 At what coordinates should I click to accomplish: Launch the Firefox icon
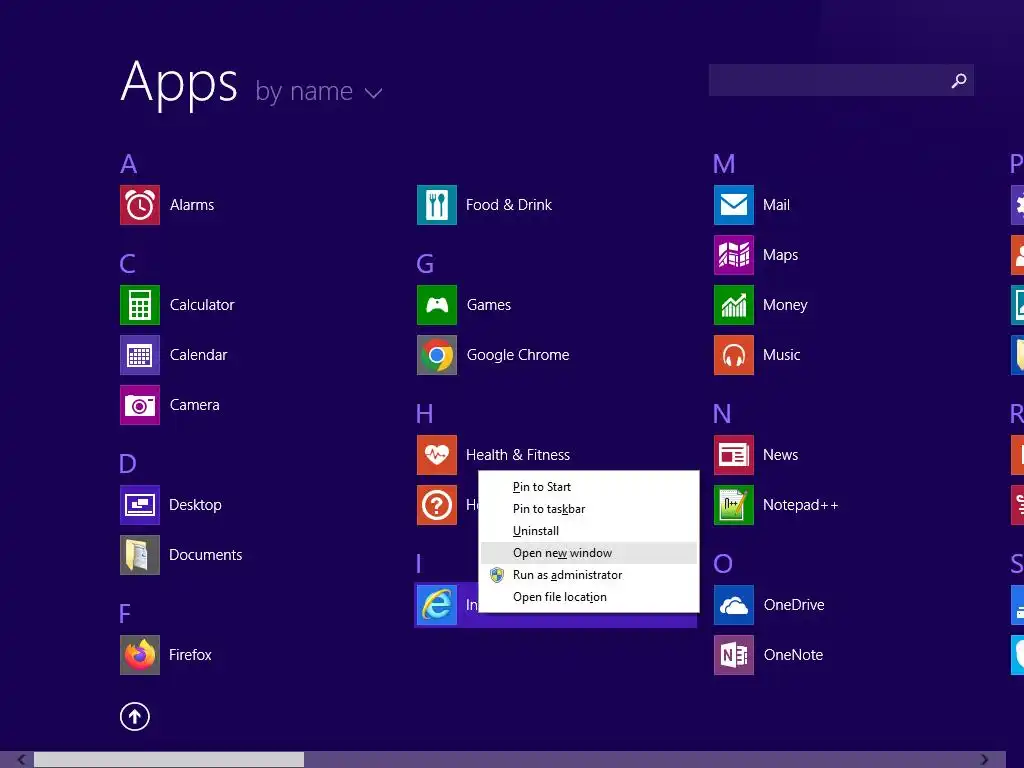(x=140, y=655)
